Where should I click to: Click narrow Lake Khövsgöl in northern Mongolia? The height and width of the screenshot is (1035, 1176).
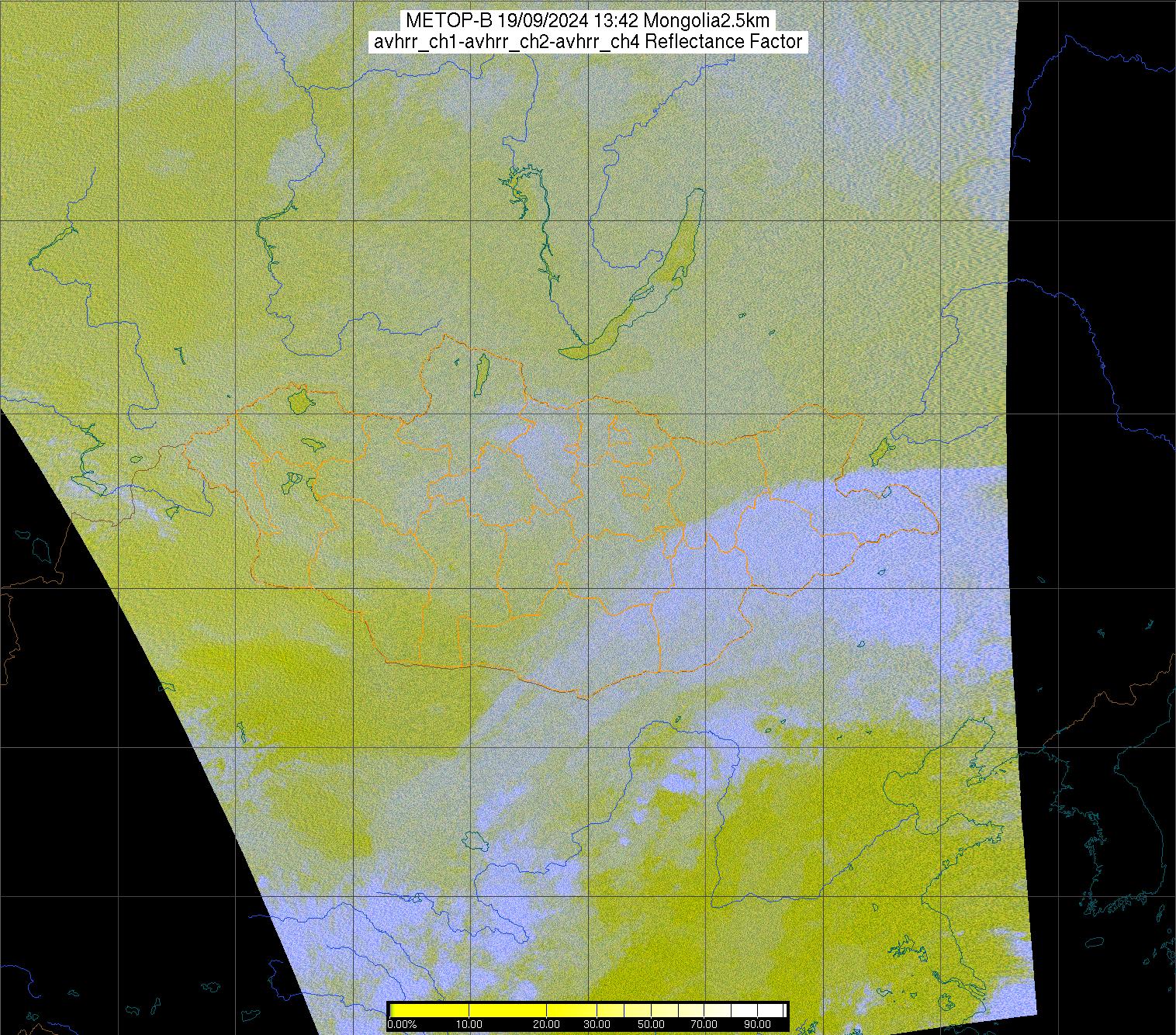(481, 372)
